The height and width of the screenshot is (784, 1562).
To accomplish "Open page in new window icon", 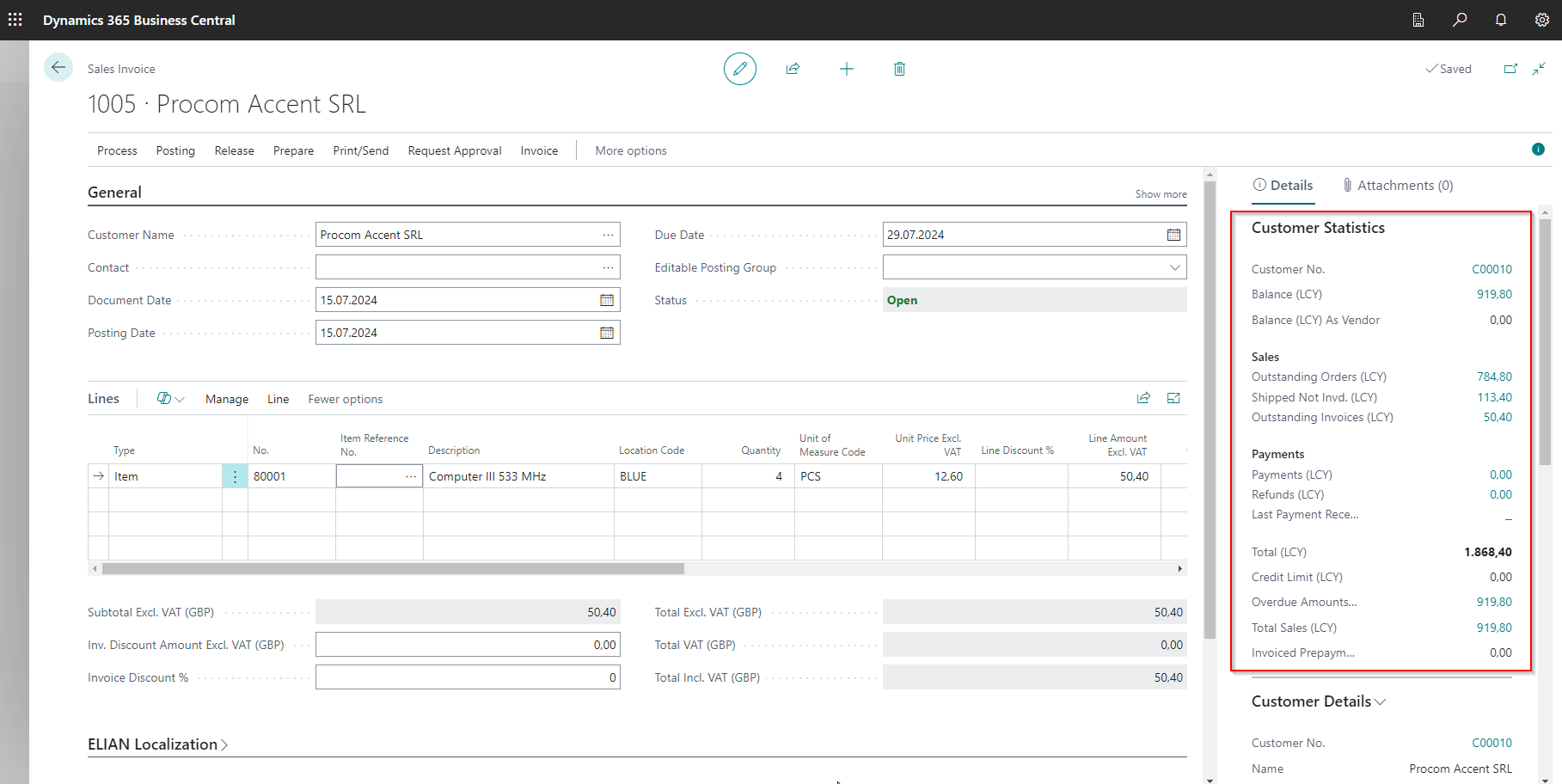I will tap(1510, 69).
